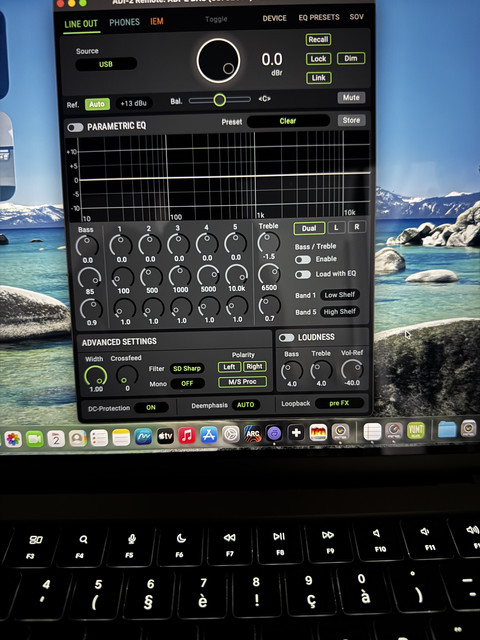
Task: Open Photos from the Dock
Action: click(x=13, y=440)
